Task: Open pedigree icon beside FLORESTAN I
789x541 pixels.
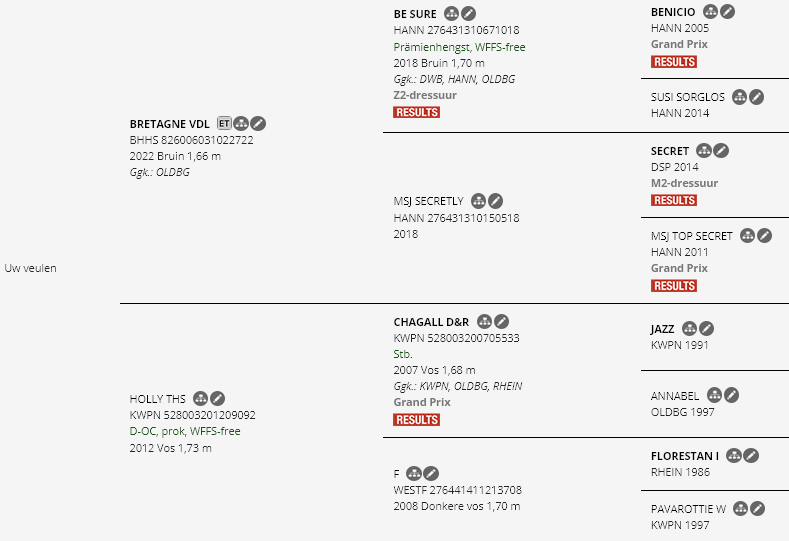Action: [x=734, y=455]
